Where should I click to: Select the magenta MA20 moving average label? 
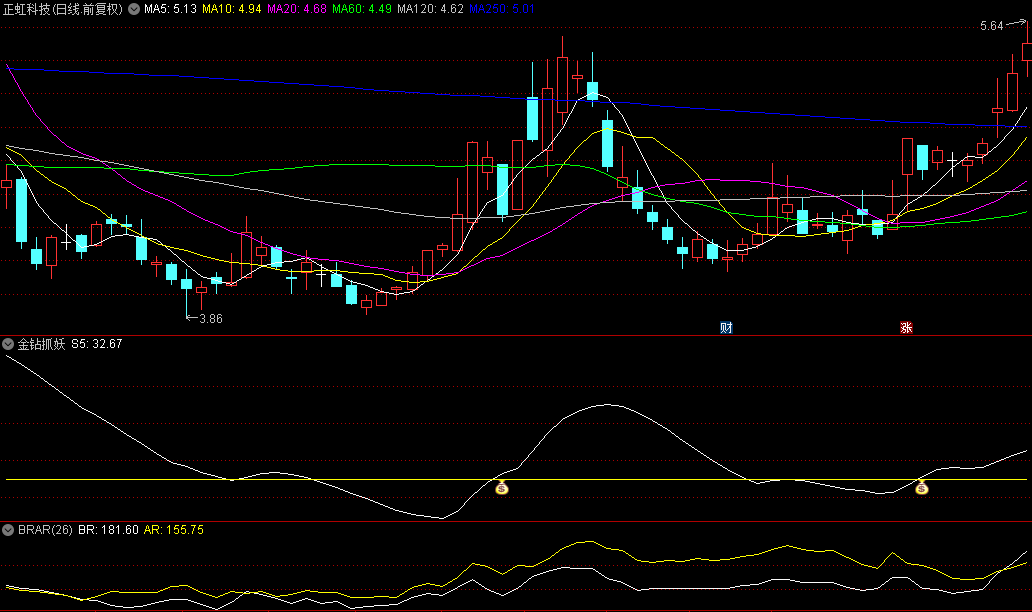296,9
